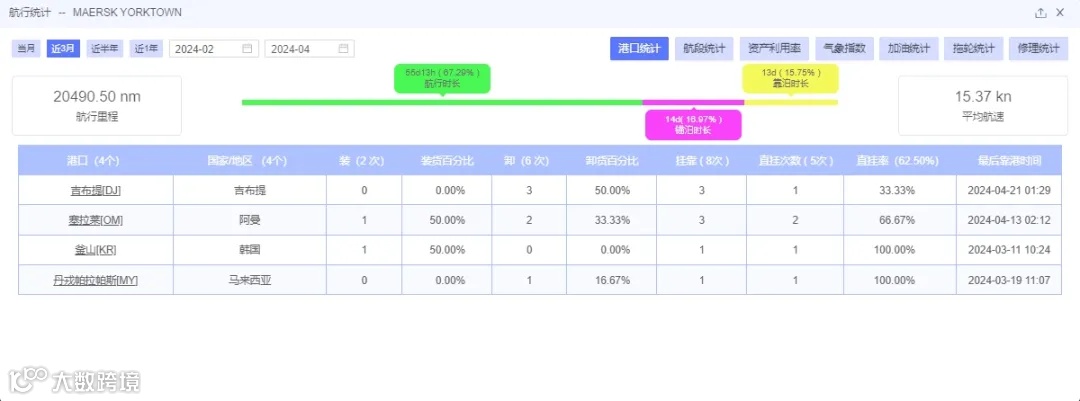The image size is (1080, 401).
Task: Click the 2024-04 end date field
Action: click(310, 49)
